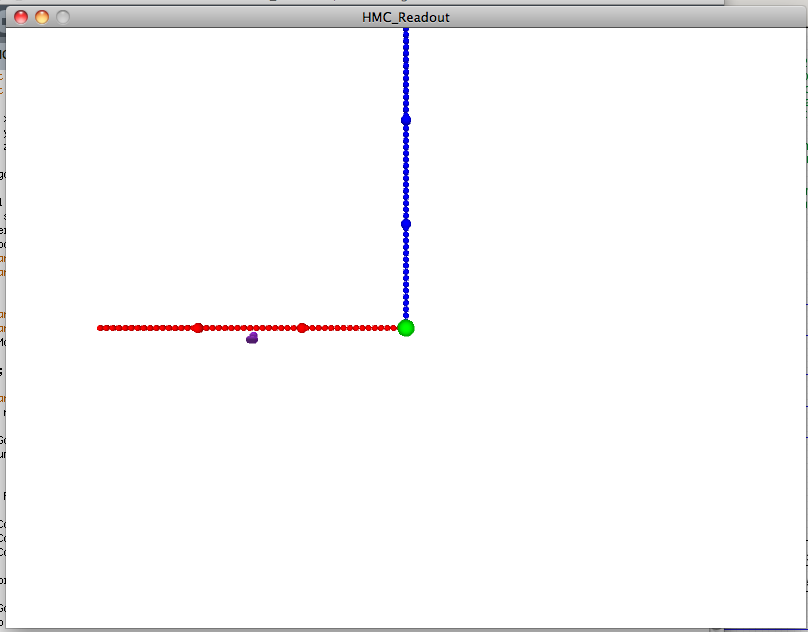Viewport: 808px width, 632px height.
Task: Select the upper large blue marker dot
Action: click(x=406, y=120)
